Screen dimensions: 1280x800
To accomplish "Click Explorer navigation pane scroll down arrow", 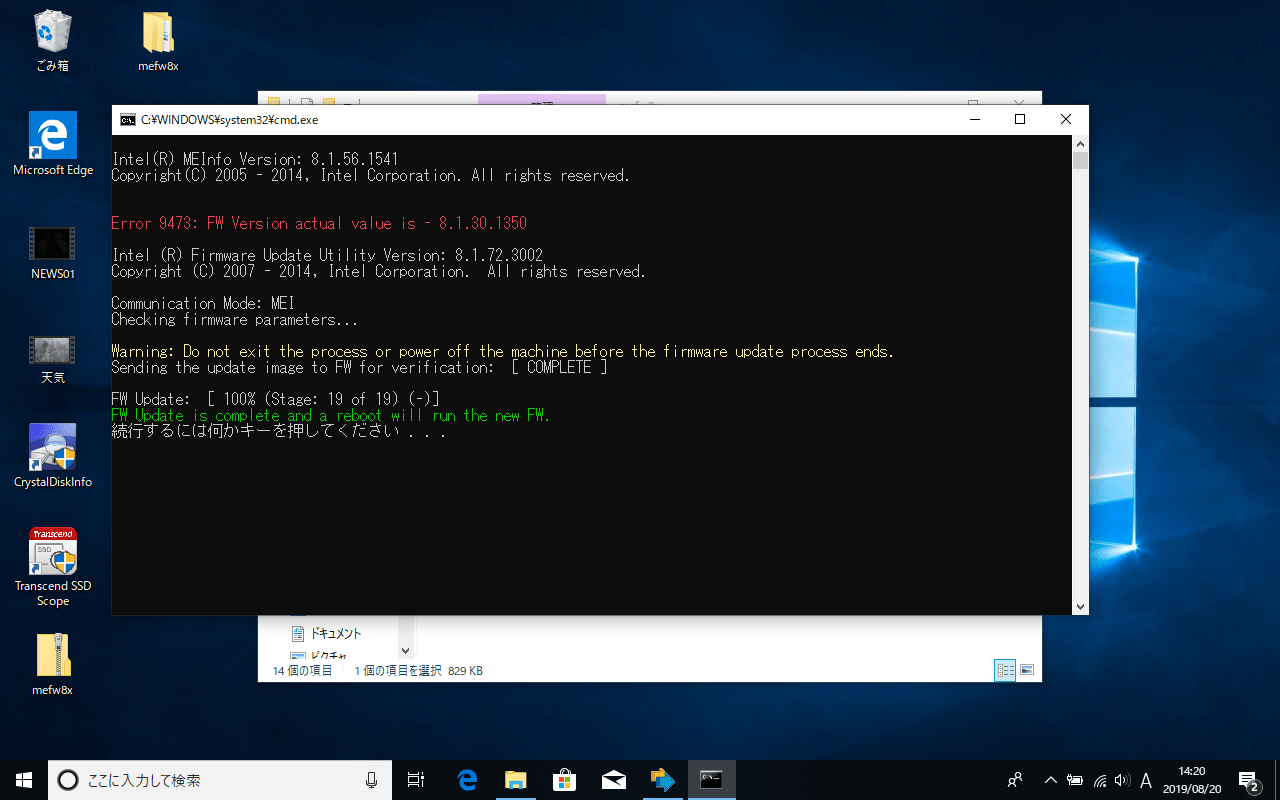I will point(405,651).
